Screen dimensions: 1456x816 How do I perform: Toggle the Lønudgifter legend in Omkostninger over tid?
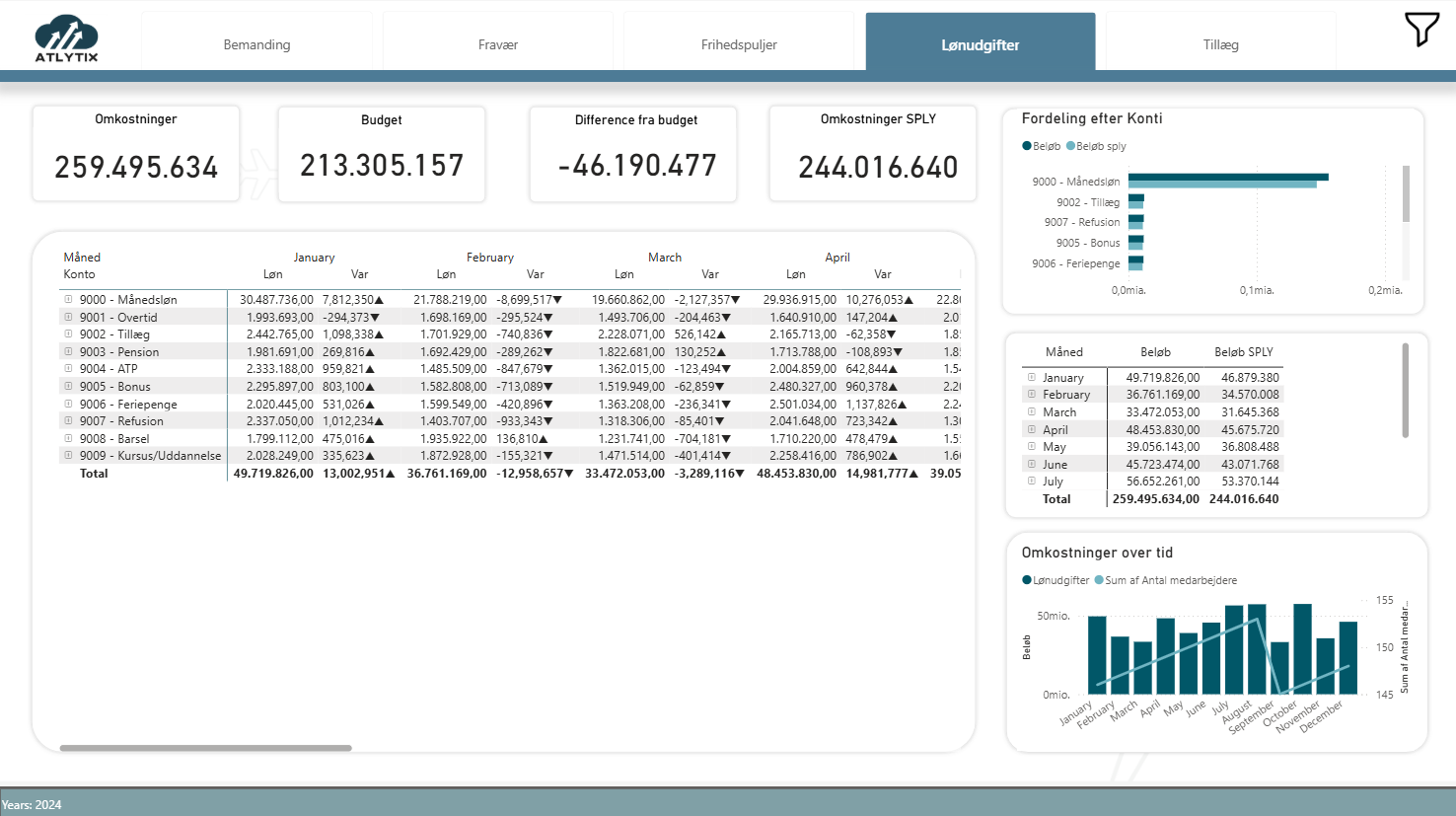pos(1053,580)
